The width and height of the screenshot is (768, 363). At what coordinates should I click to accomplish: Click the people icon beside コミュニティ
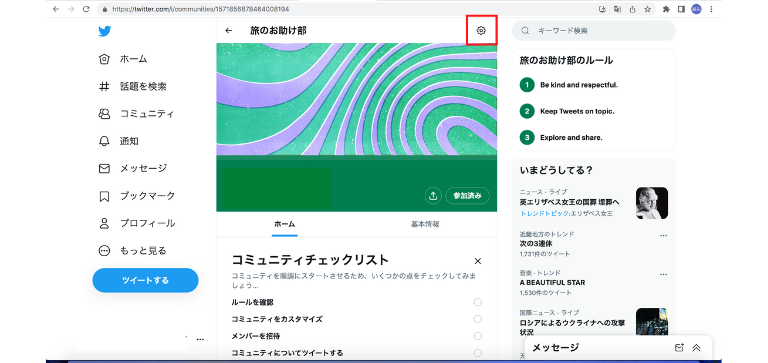tap(104, 114)
